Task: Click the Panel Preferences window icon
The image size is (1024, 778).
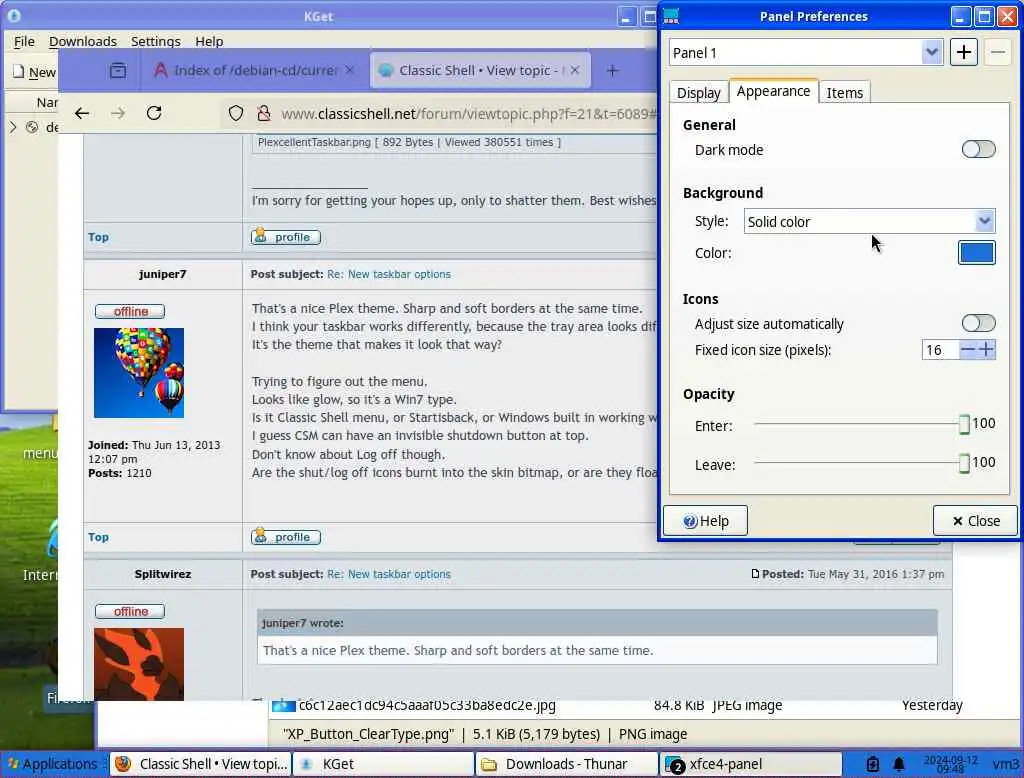Action: [x=671, y=16]
